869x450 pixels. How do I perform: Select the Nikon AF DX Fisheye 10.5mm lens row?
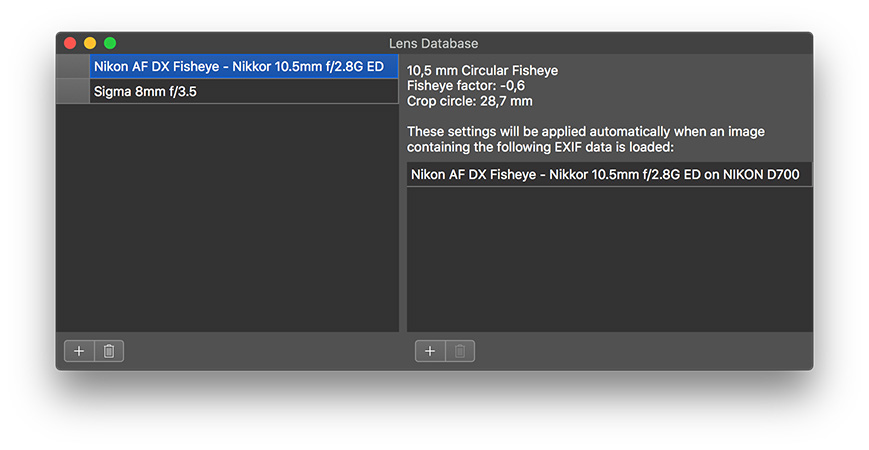click(x=244, y=67)
